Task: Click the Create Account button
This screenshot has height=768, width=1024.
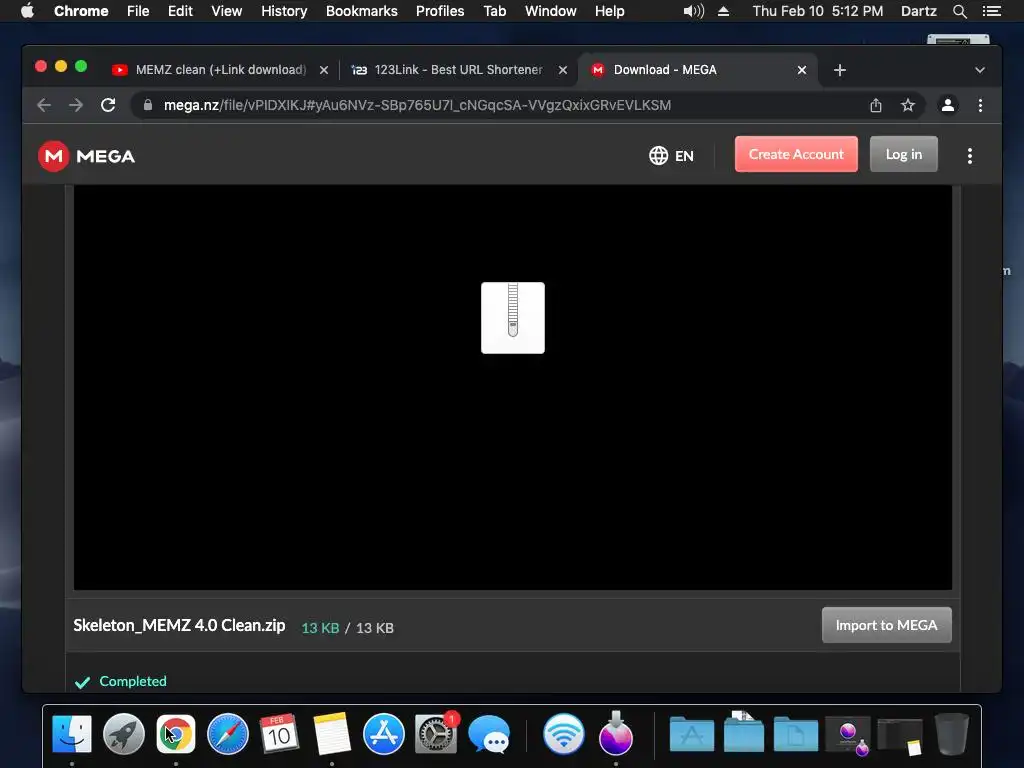Action: click(796, 154)
